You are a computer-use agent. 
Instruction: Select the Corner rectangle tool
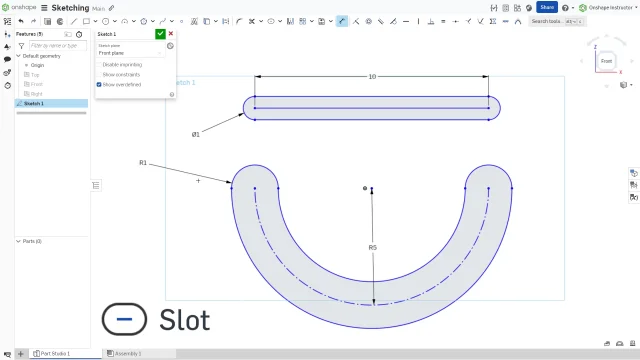click(86, 21)
